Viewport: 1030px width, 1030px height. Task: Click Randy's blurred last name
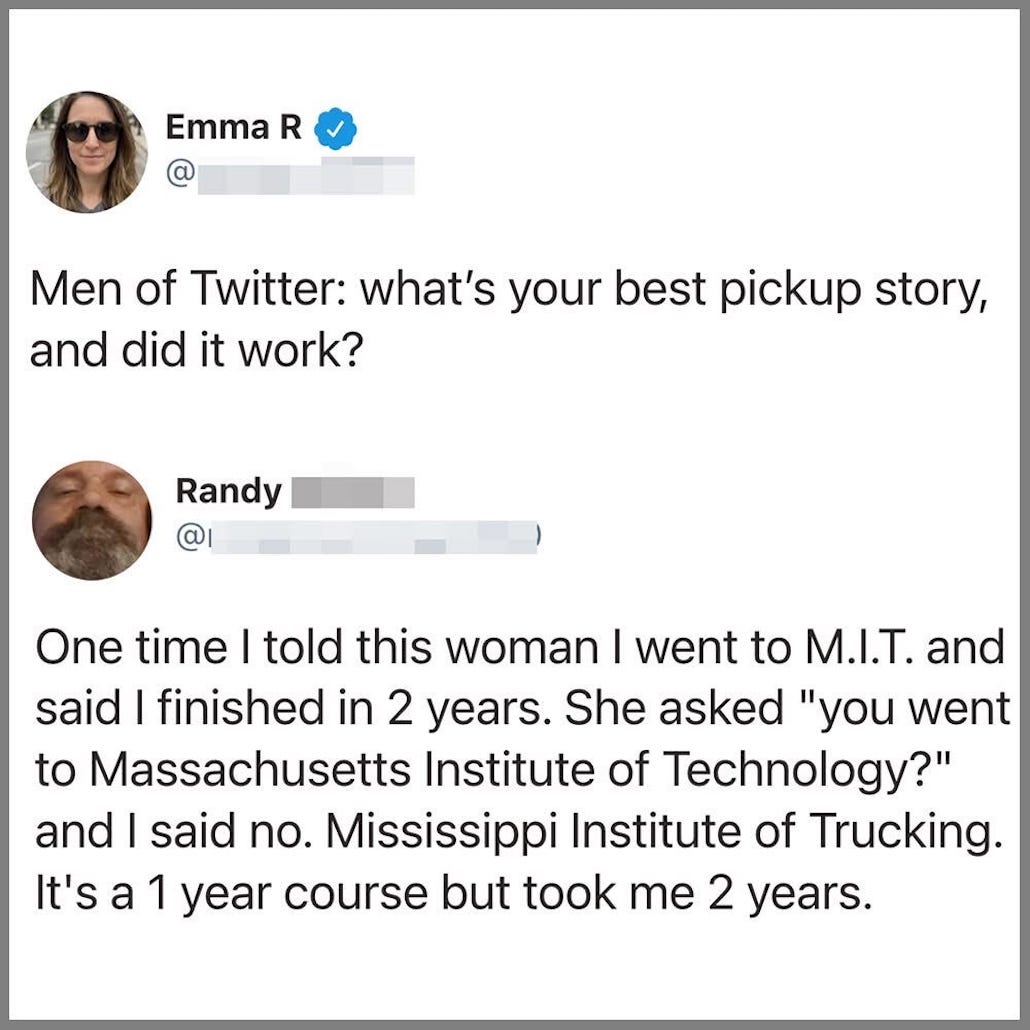tap(352, 492)
